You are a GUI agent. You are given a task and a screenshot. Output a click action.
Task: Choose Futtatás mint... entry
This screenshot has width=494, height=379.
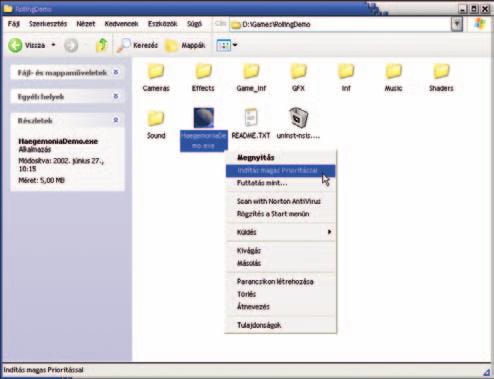point(280,183)
